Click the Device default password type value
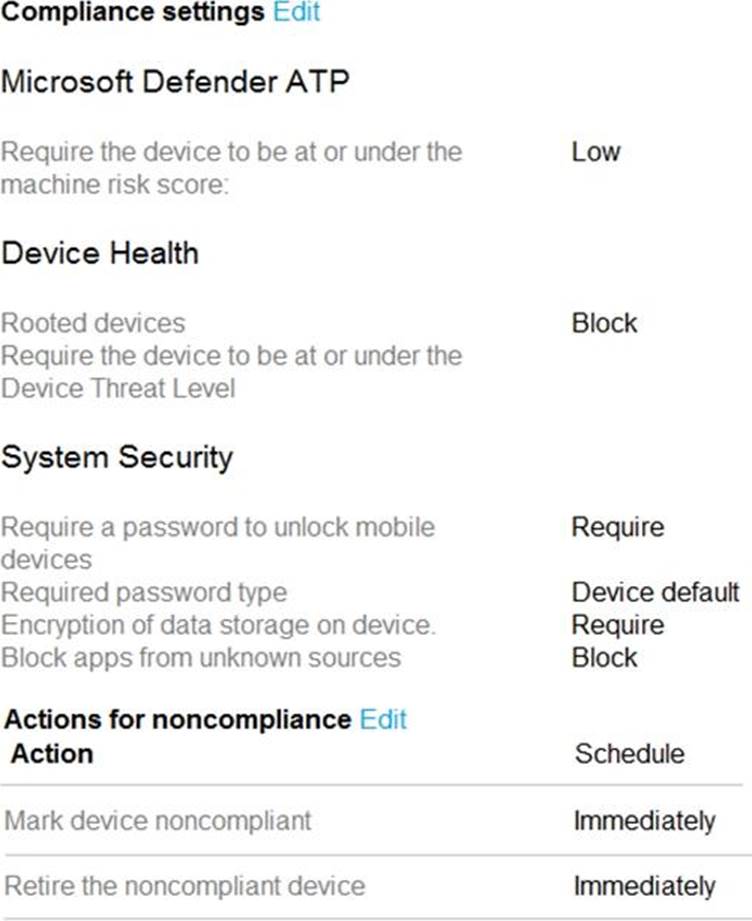Image resolution: width=752 pixels, height=921 pixels. 655,592
